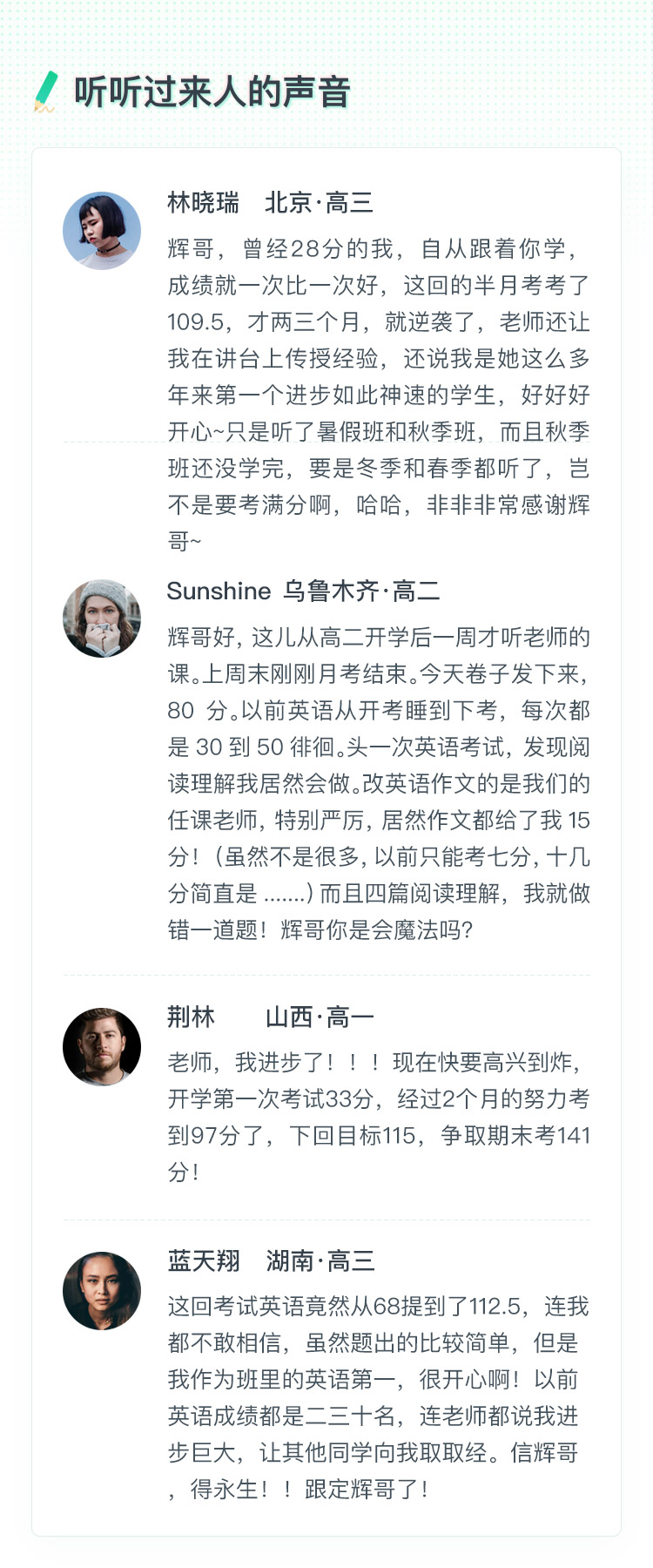
Task: View 蓝天翔's avatar image
Action: tap(102, 1291)
